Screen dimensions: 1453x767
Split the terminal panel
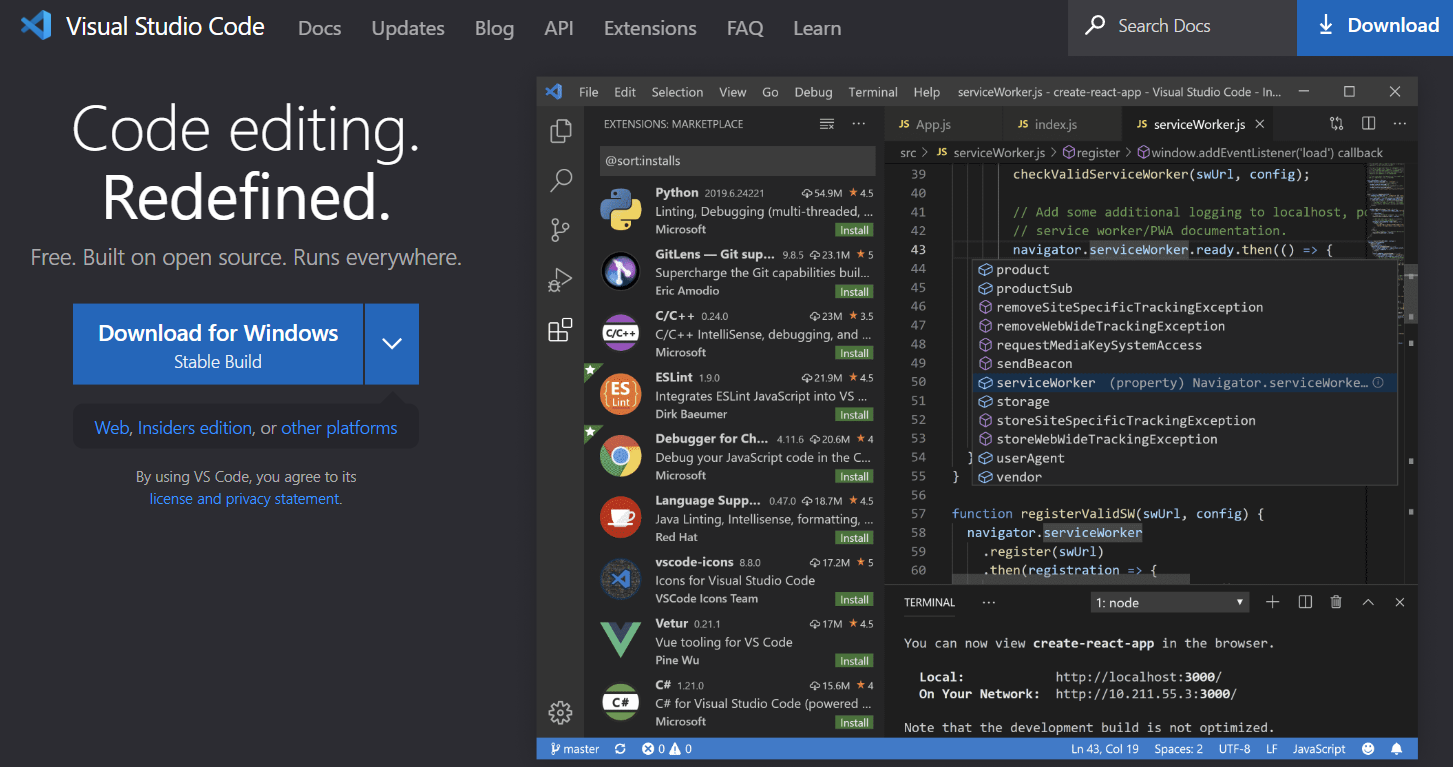coord(1305,602)
